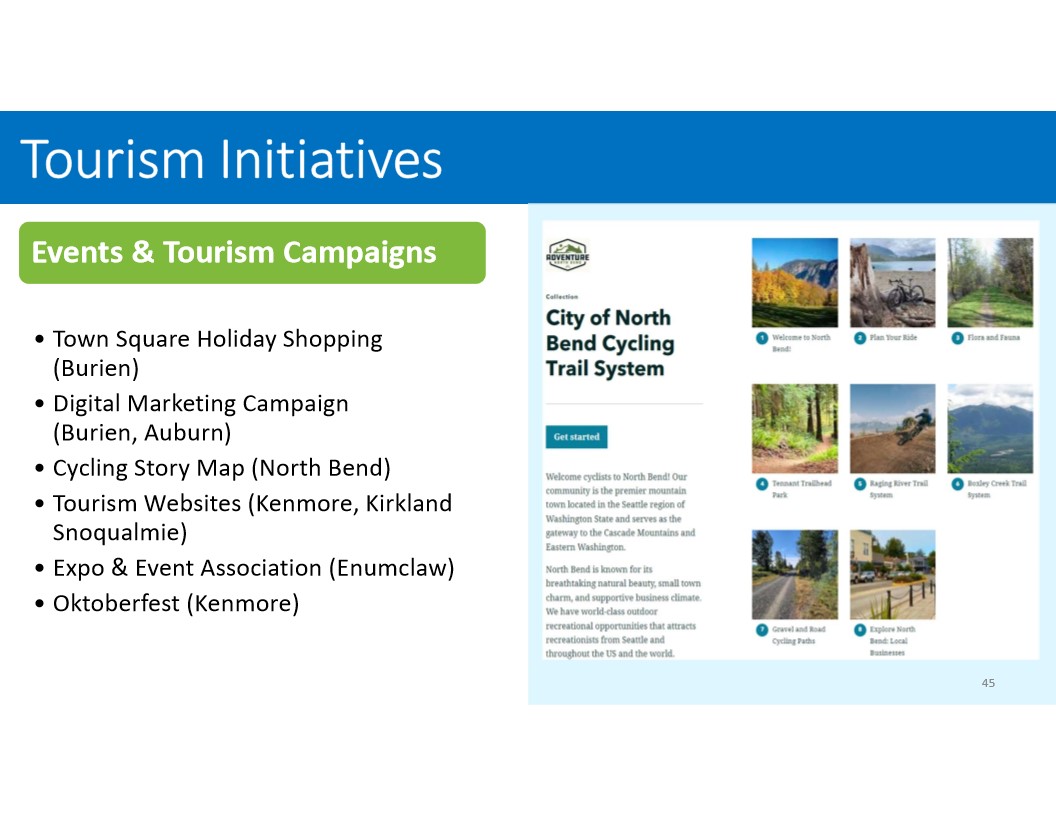Click the Adventure North Bend logo

tap(567, 255)
